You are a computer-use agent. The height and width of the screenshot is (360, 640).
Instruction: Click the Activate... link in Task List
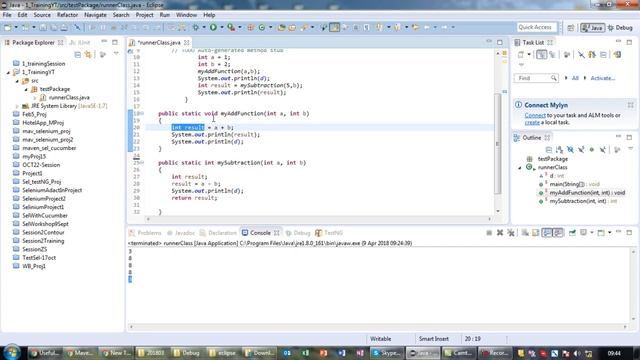click(x=602, y=78)
